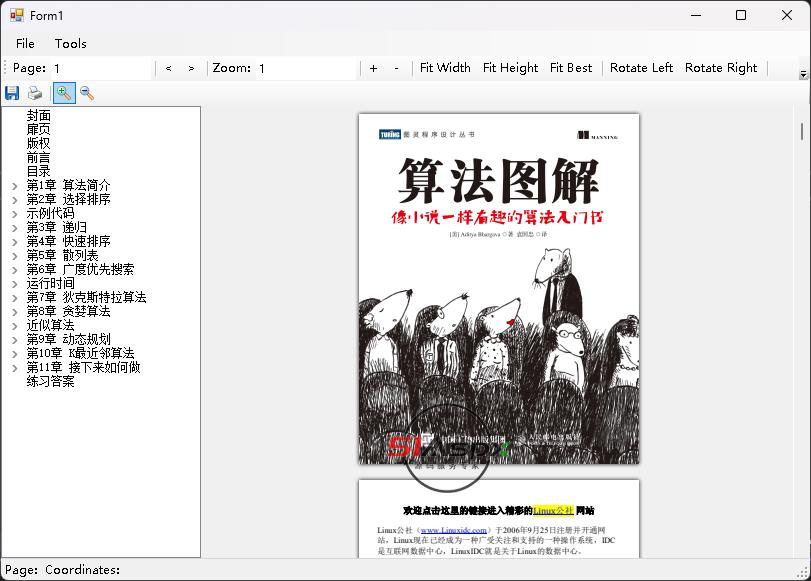Click Fit Best button
Viewport: 811px width, 581px height.
tap(571, 68)
